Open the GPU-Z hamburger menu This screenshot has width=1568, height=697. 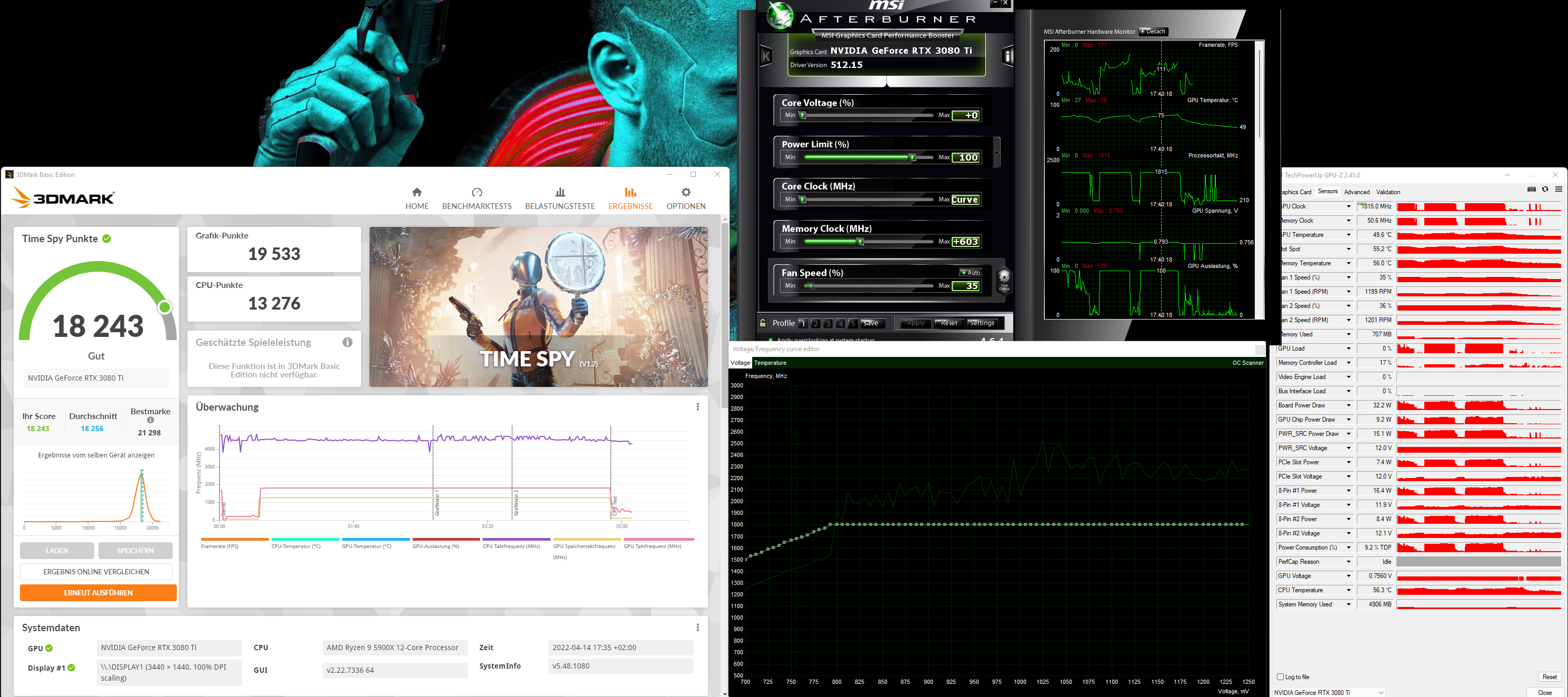tap(1558, 190)
